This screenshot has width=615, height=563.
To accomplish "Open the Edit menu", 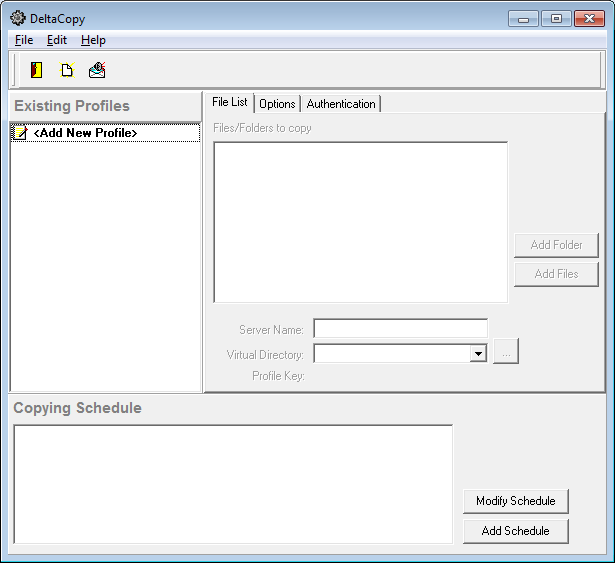I will click(57, 40).
